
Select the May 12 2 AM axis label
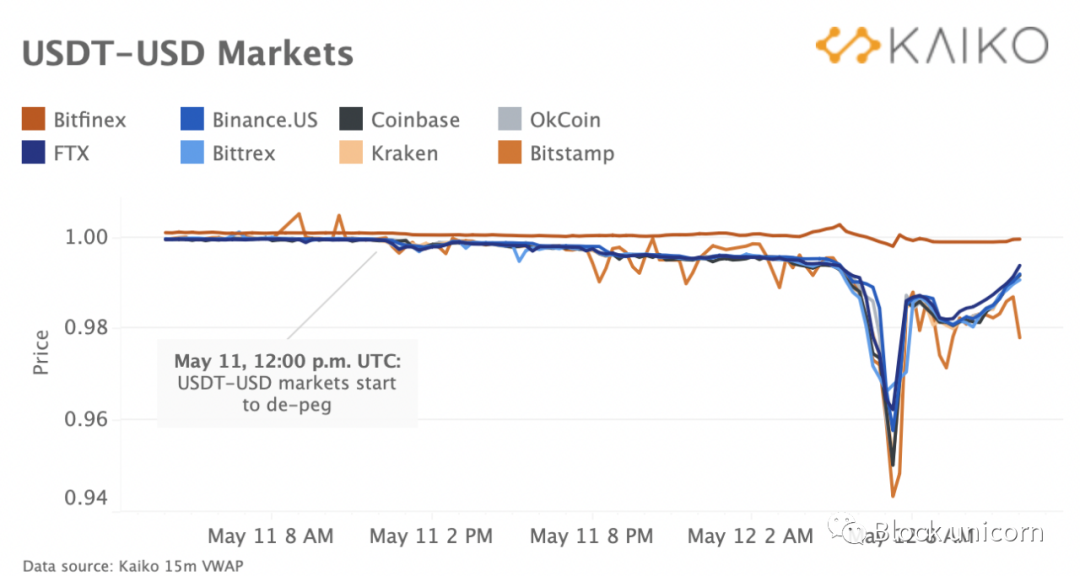[x=751, y=537]
